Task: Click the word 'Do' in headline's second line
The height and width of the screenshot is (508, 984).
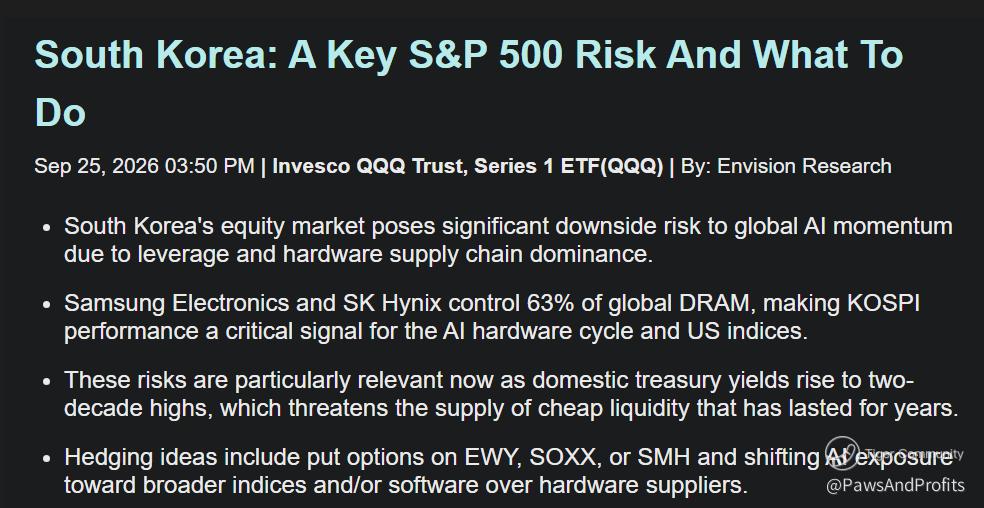Action: [60, 113]
